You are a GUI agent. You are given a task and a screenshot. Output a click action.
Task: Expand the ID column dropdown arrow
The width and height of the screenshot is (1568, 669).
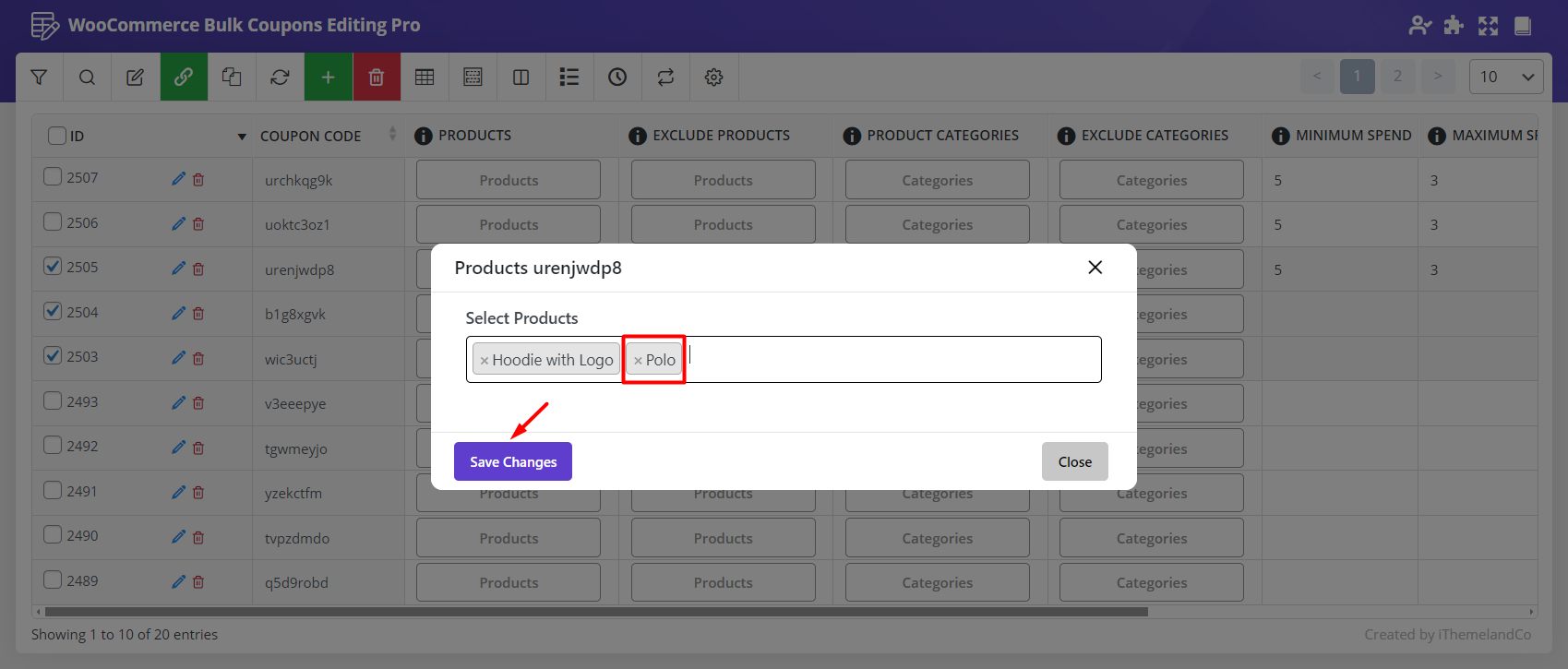(x=242, y=137)
